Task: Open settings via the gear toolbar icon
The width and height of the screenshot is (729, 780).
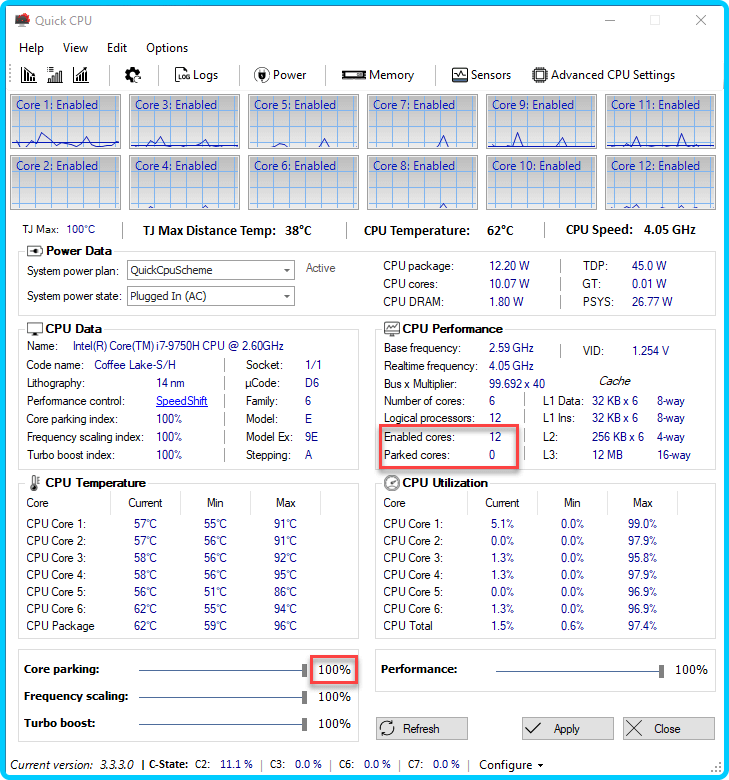Action: 132,75
